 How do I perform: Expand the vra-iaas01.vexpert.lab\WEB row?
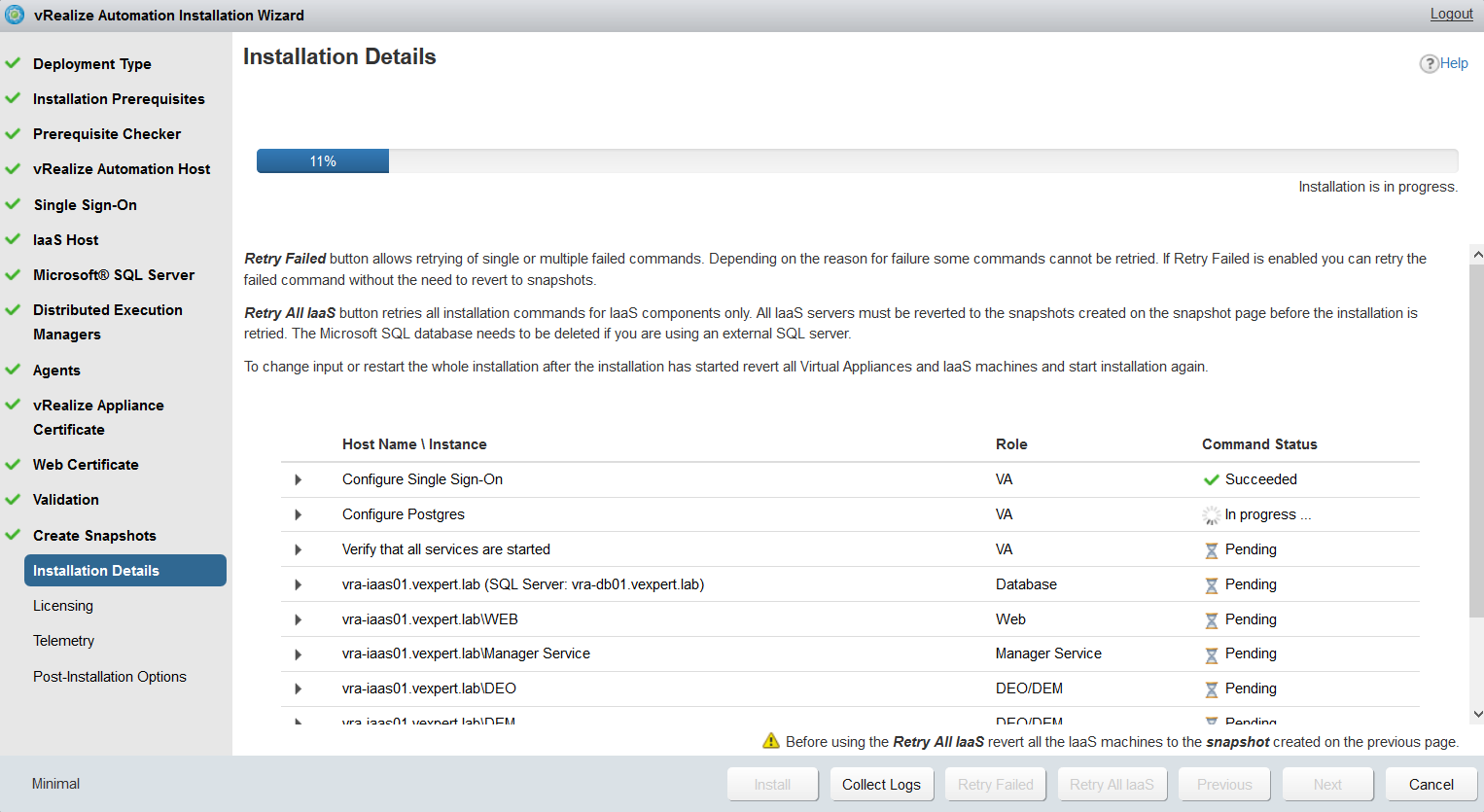[x=298, y=619]
